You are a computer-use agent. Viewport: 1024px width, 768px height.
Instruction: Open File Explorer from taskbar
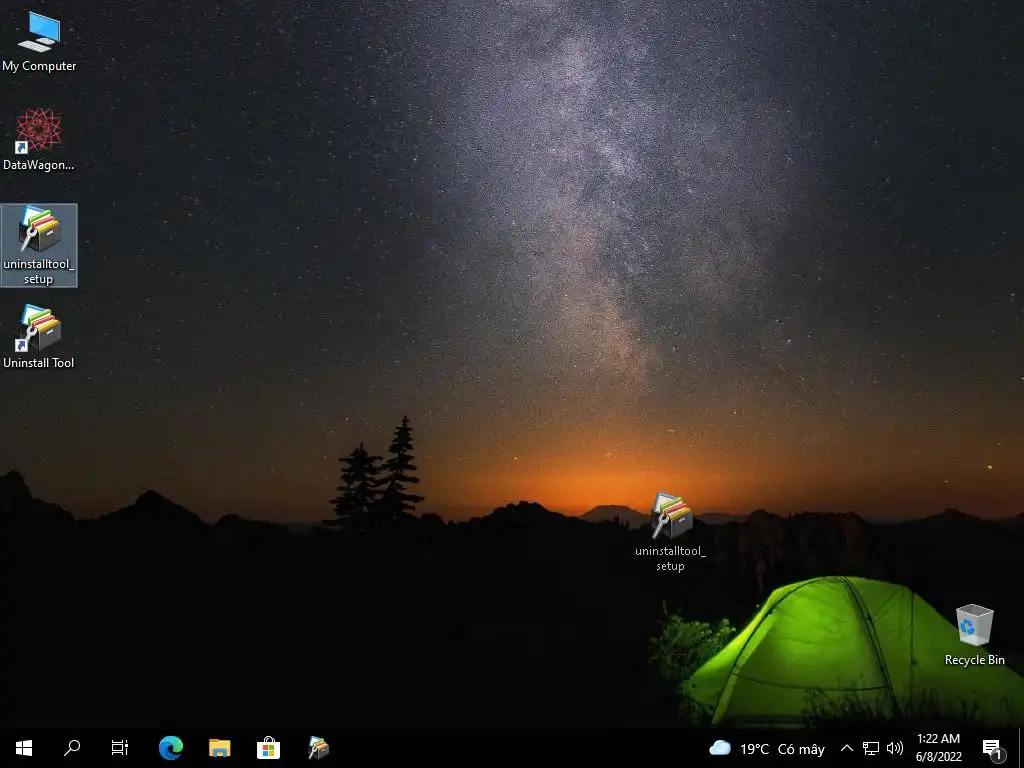(x=219, y=748)
